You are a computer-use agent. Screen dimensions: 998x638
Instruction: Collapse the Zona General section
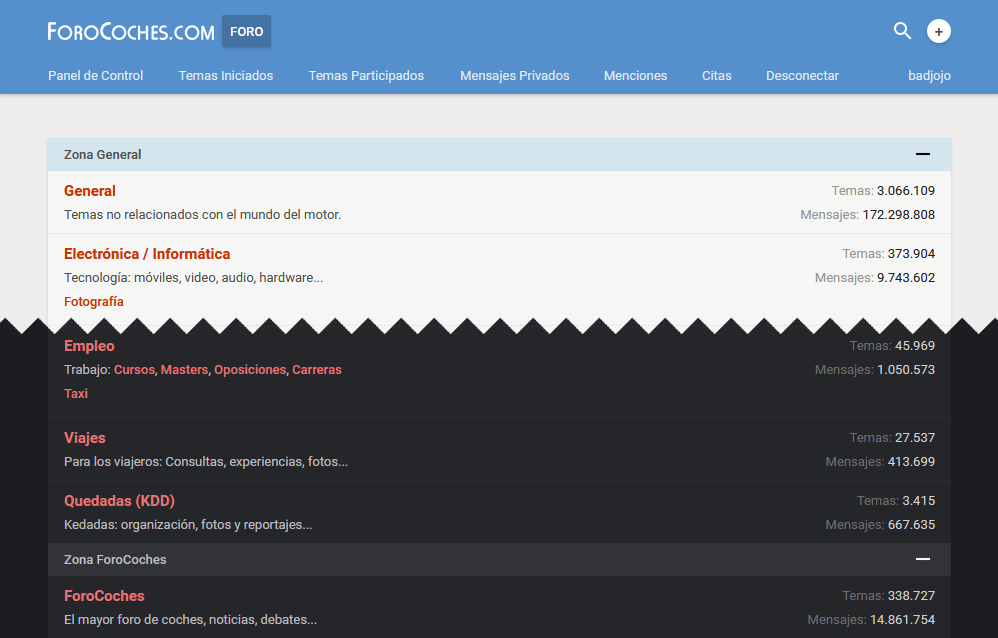pos(921,154)
